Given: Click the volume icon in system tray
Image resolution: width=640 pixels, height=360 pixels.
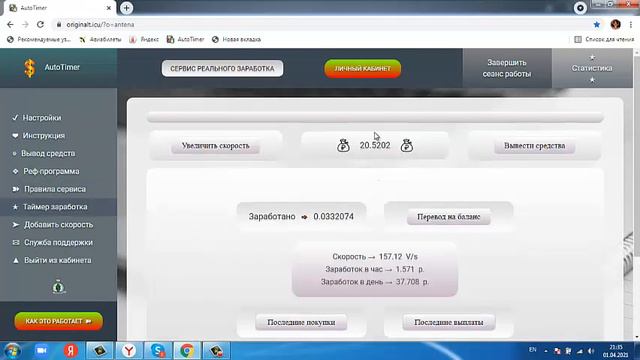Looking at the screenshot, I should 591,351.
